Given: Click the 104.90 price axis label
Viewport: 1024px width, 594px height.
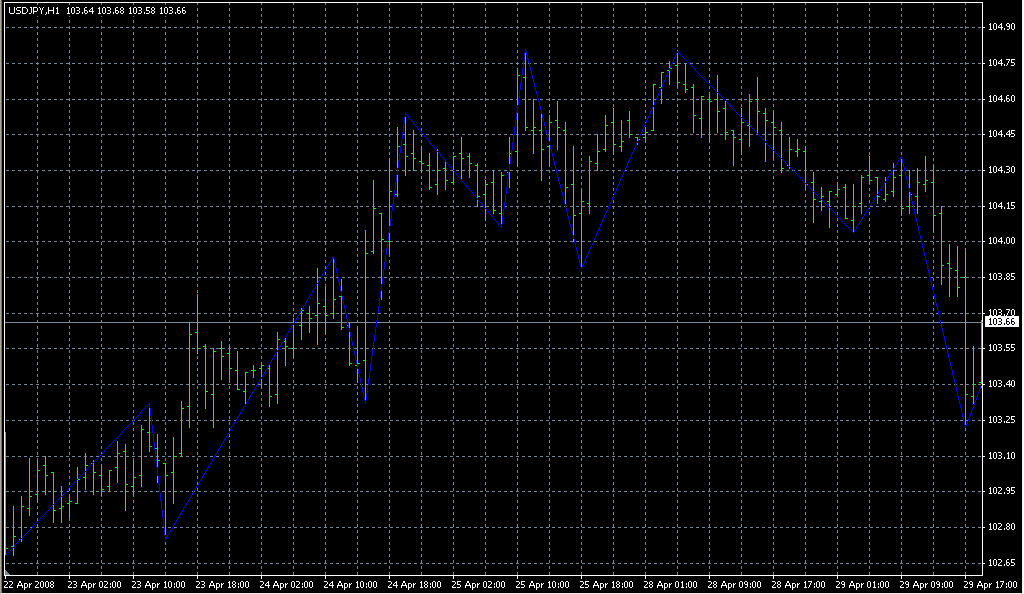Looking at the screenshot, I should 1001,27.
